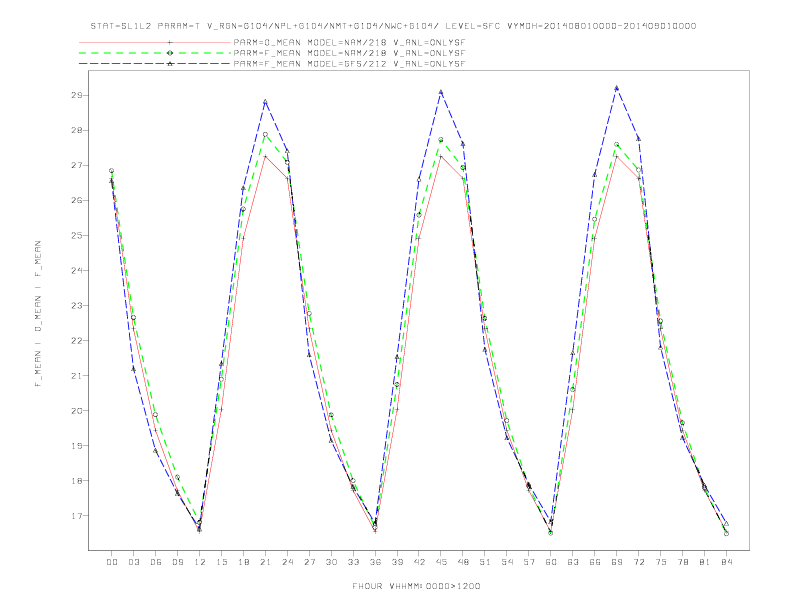This screenshot has width=792, height=612.
Task: Click the blue triangle peak marker at hour 45
Action: point(441,92)
